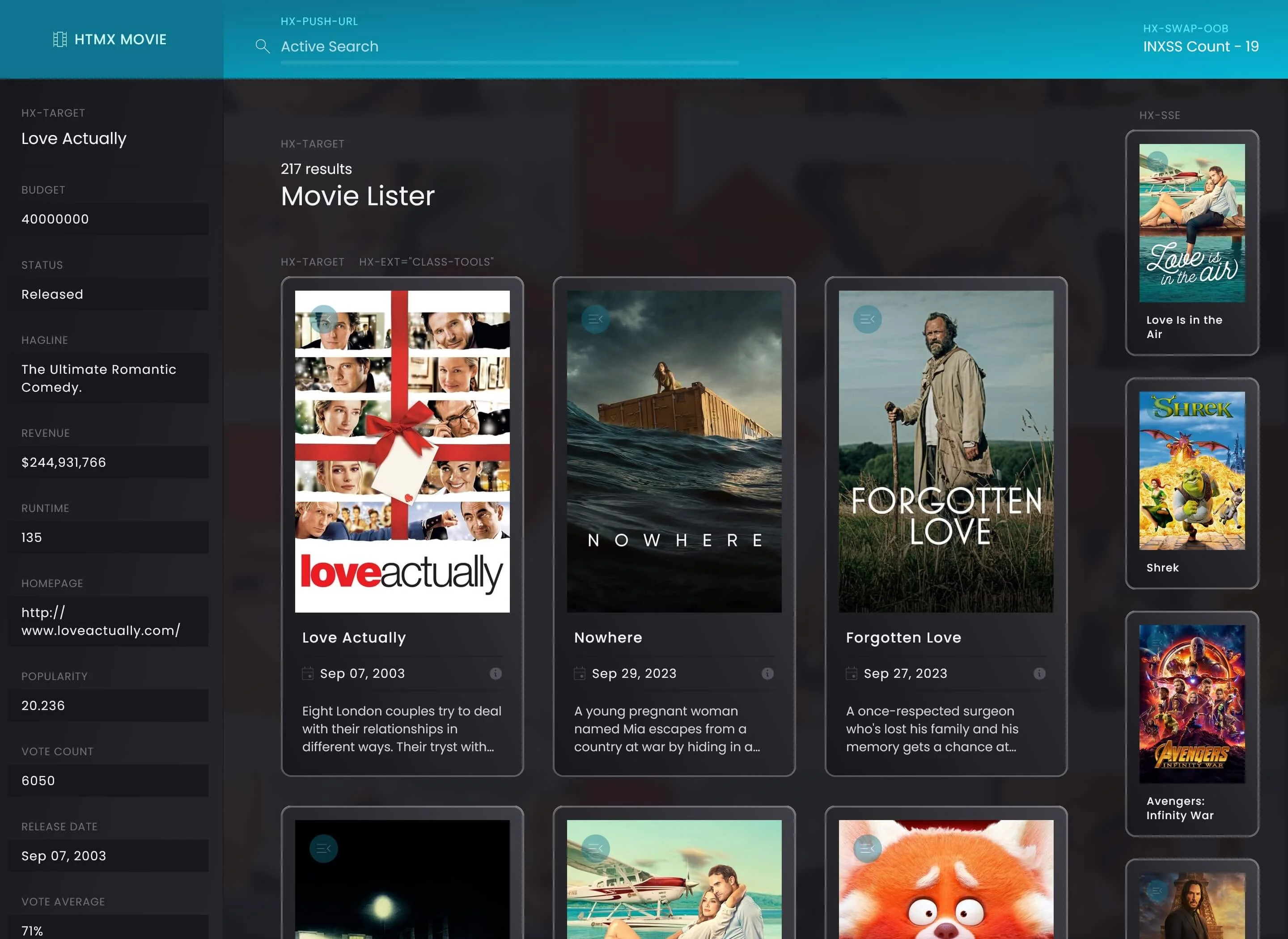Screen dimensions: 1288x939
Task: Open details icon on red panda poster
Action: coord(867,849)
